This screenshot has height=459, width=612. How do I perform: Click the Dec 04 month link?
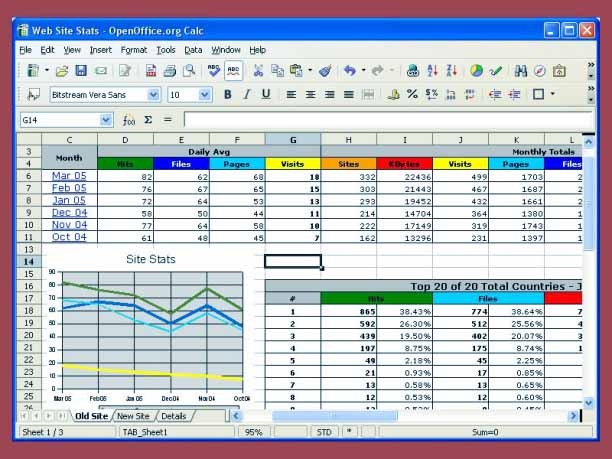(69, 213)
